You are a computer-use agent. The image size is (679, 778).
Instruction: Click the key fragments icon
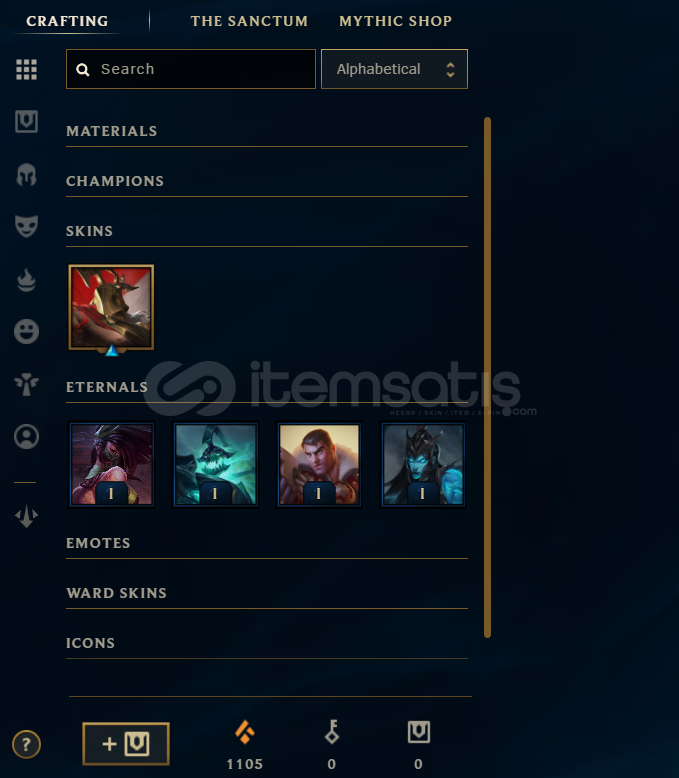point(332,732)
